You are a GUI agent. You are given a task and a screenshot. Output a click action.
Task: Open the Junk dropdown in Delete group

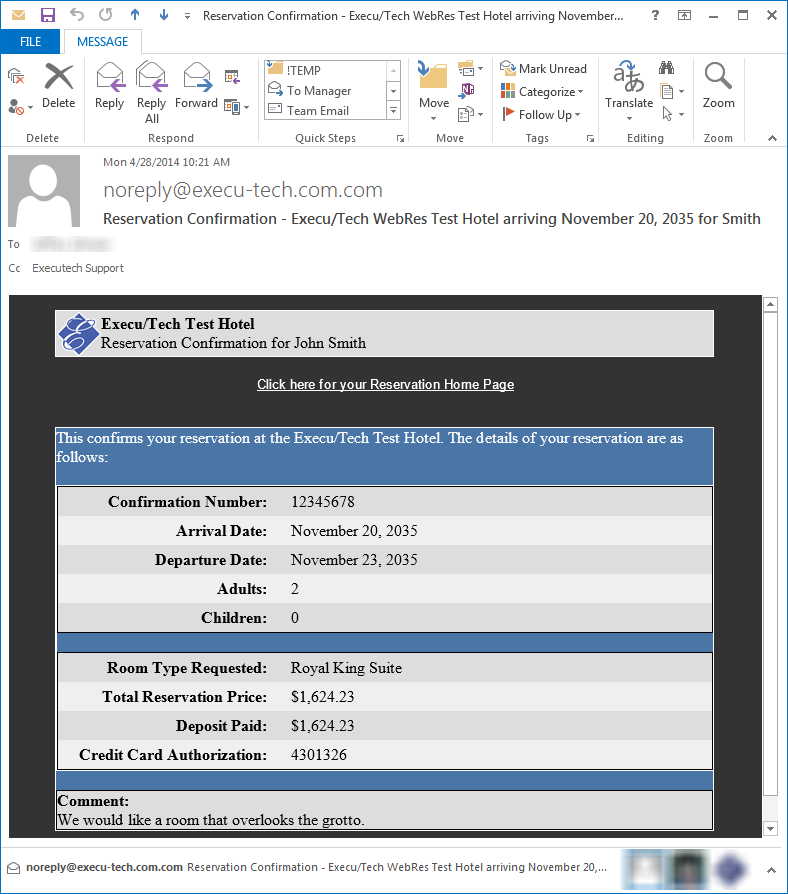pyautogui.click(x=21, y=107)
